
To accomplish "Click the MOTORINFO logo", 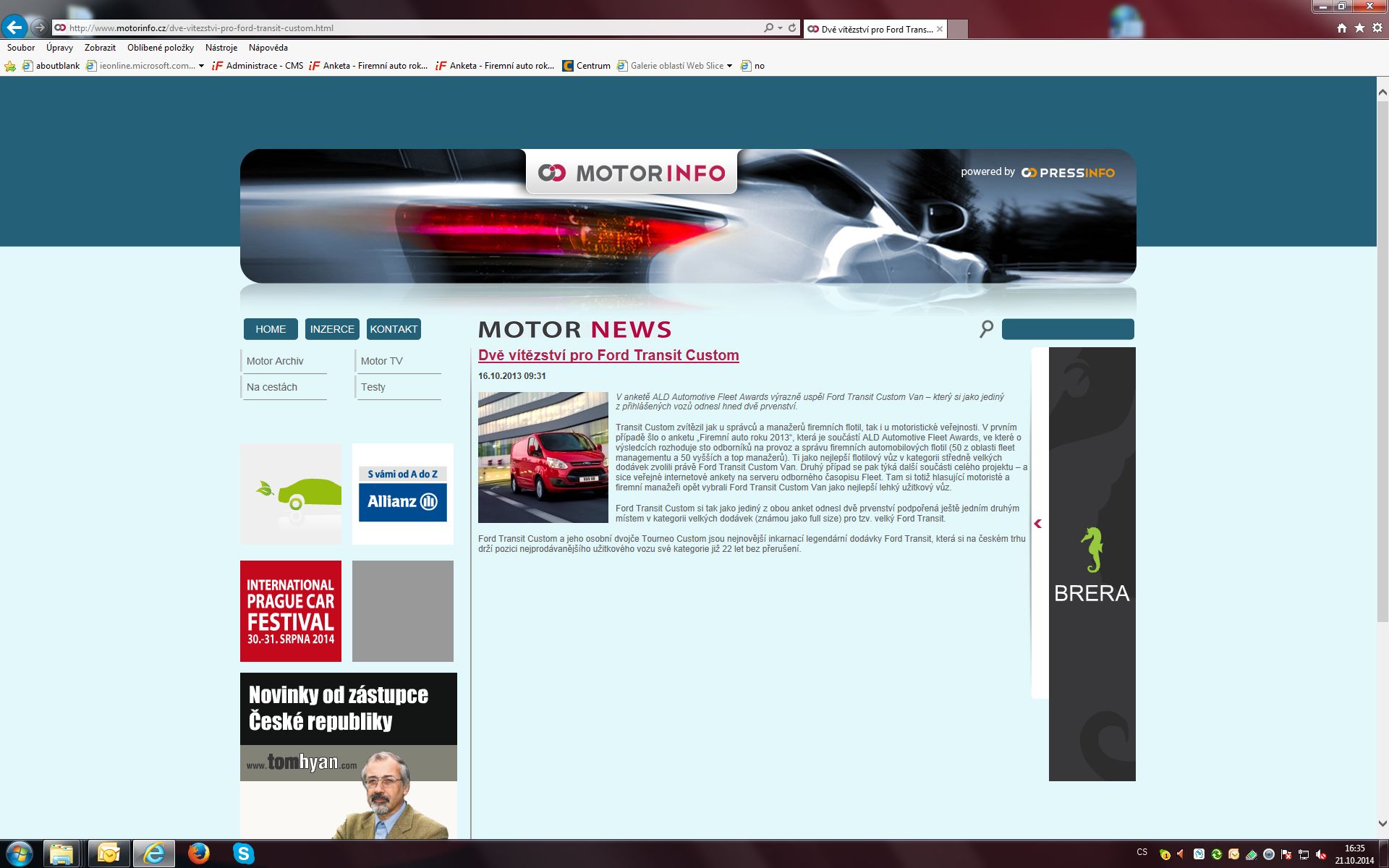I will click(632, 173).
